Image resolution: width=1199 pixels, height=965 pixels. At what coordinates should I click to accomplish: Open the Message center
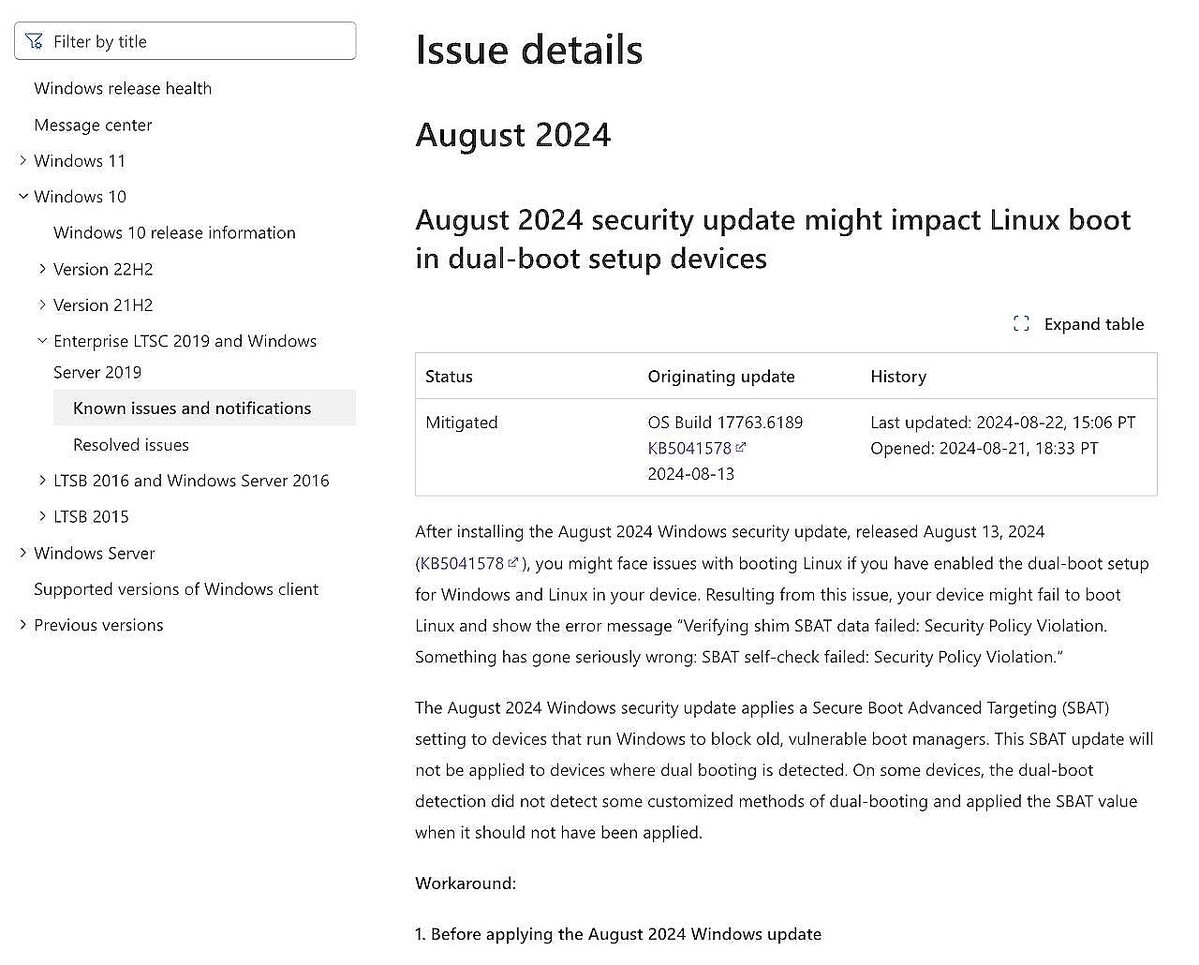pyautogui.click(x=93, y=124)
